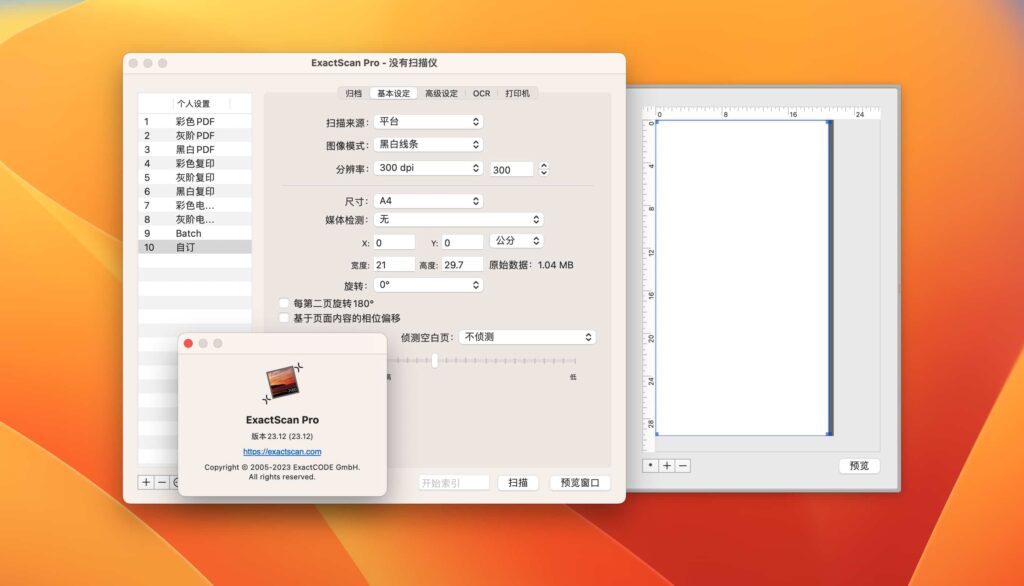Open the OCR tab
The height and width of the screenshot is (586, 1024).
click(x=481, y=92)
